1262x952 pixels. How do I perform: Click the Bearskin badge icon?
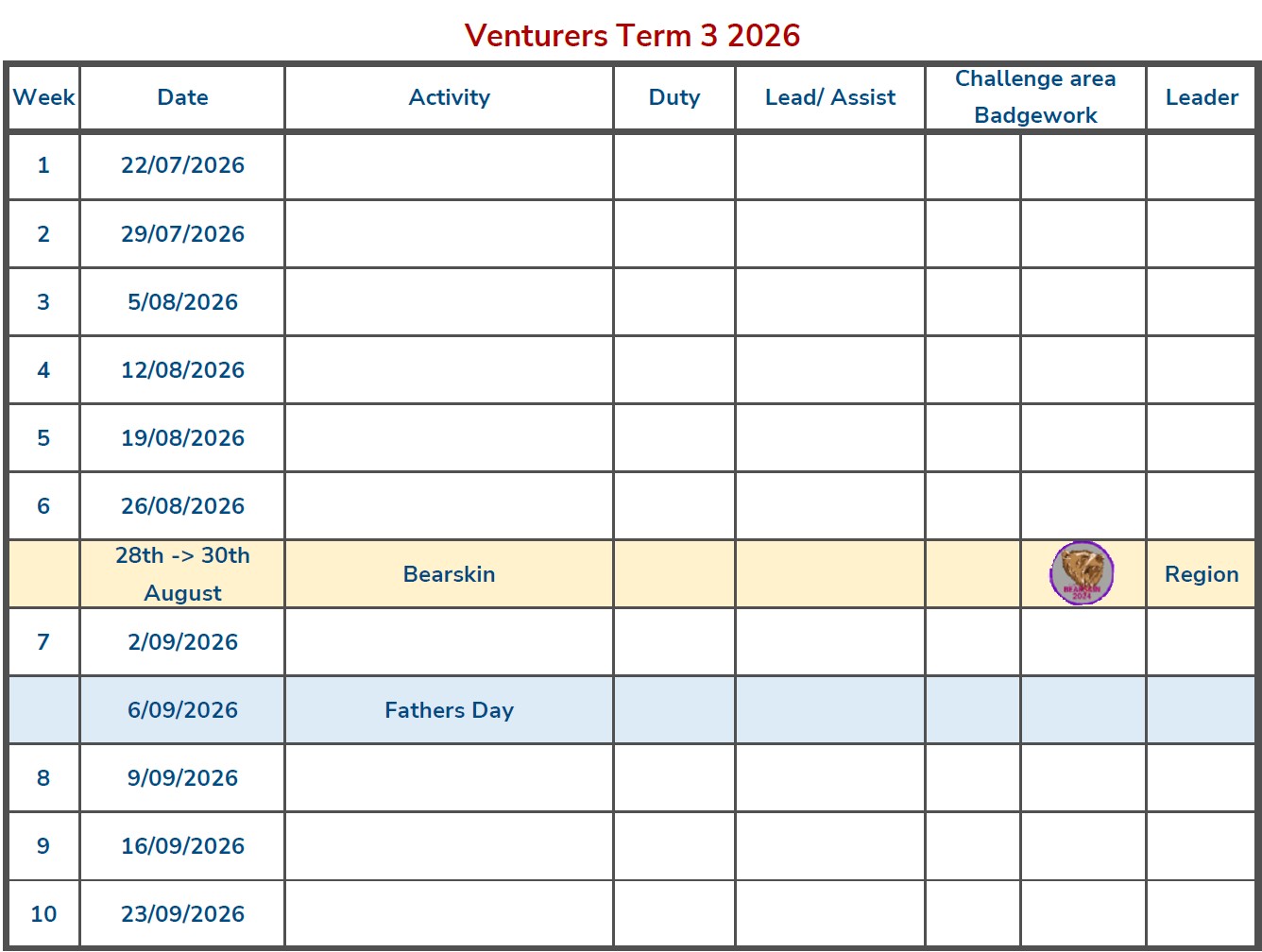[1082, 573]
